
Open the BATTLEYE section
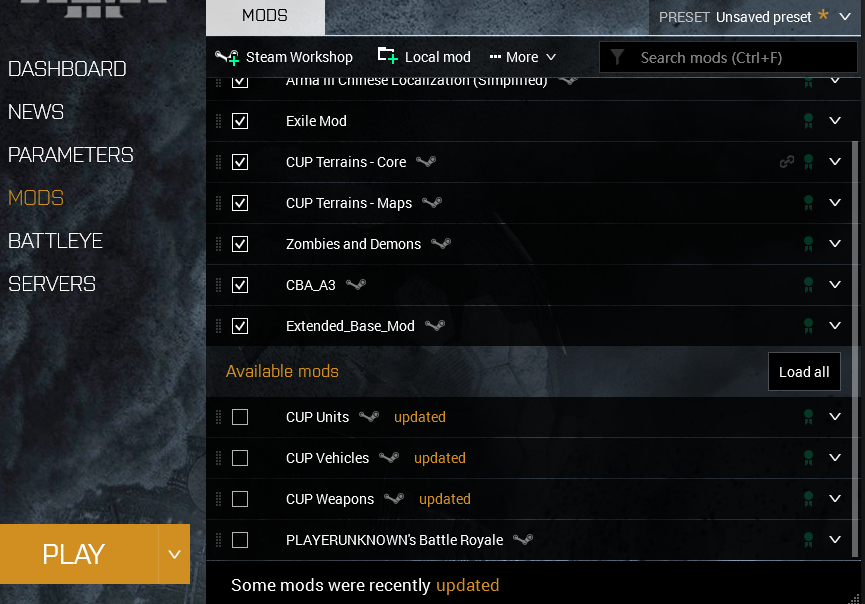tap(55, 241)
